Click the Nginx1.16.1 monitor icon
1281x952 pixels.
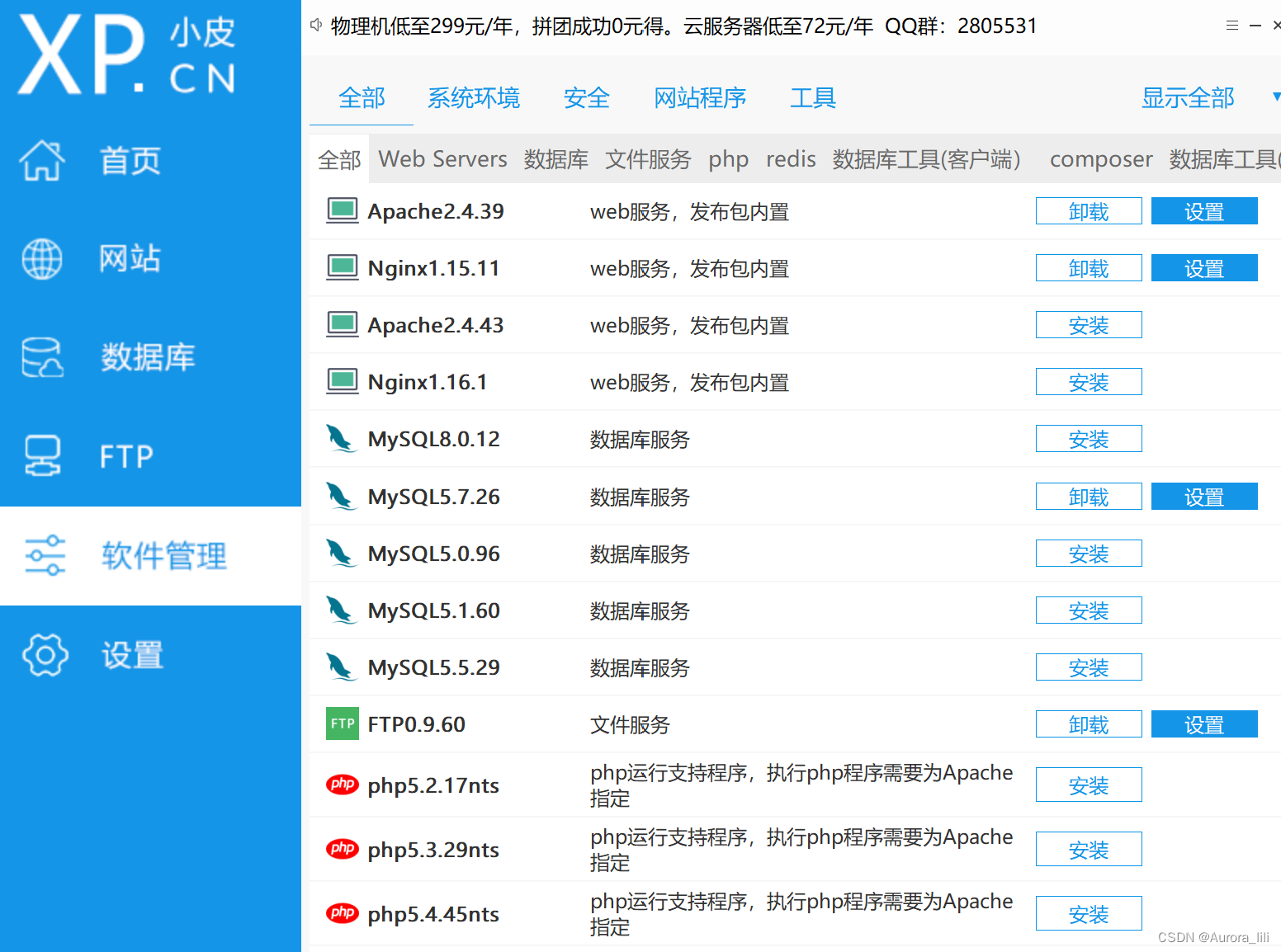click(x=343, y=382)
